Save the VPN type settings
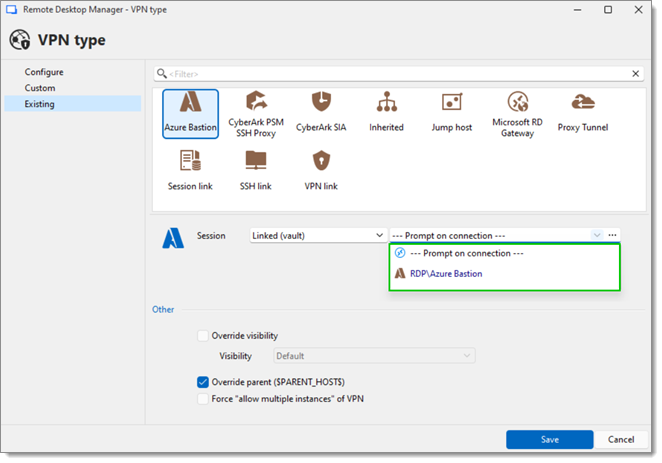 [x=550, y=439]
